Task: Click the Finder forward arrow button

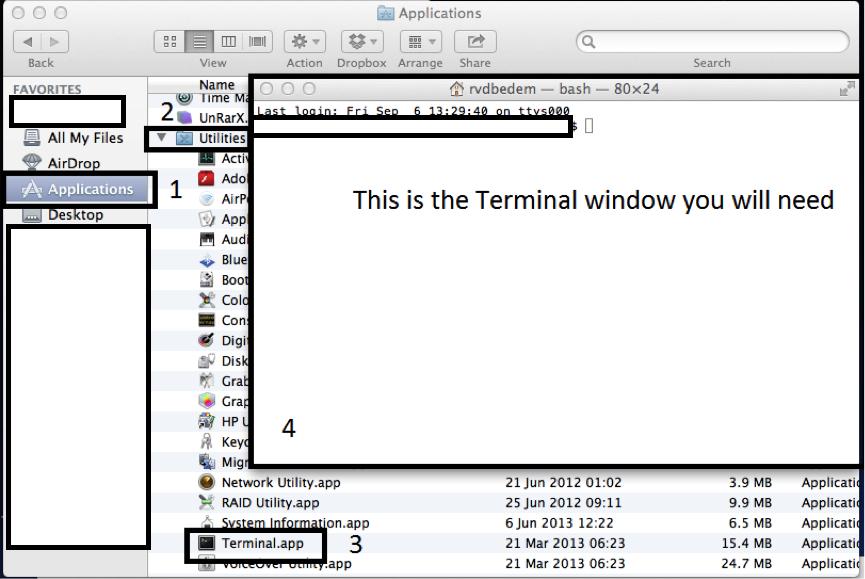Action: (54, 41)
